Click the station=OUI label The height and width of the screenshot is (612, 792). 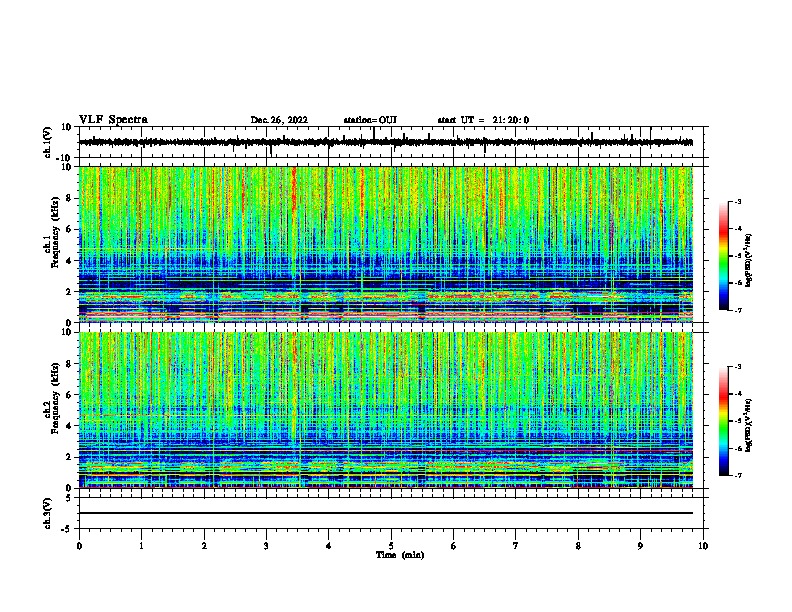coord(370,120)
